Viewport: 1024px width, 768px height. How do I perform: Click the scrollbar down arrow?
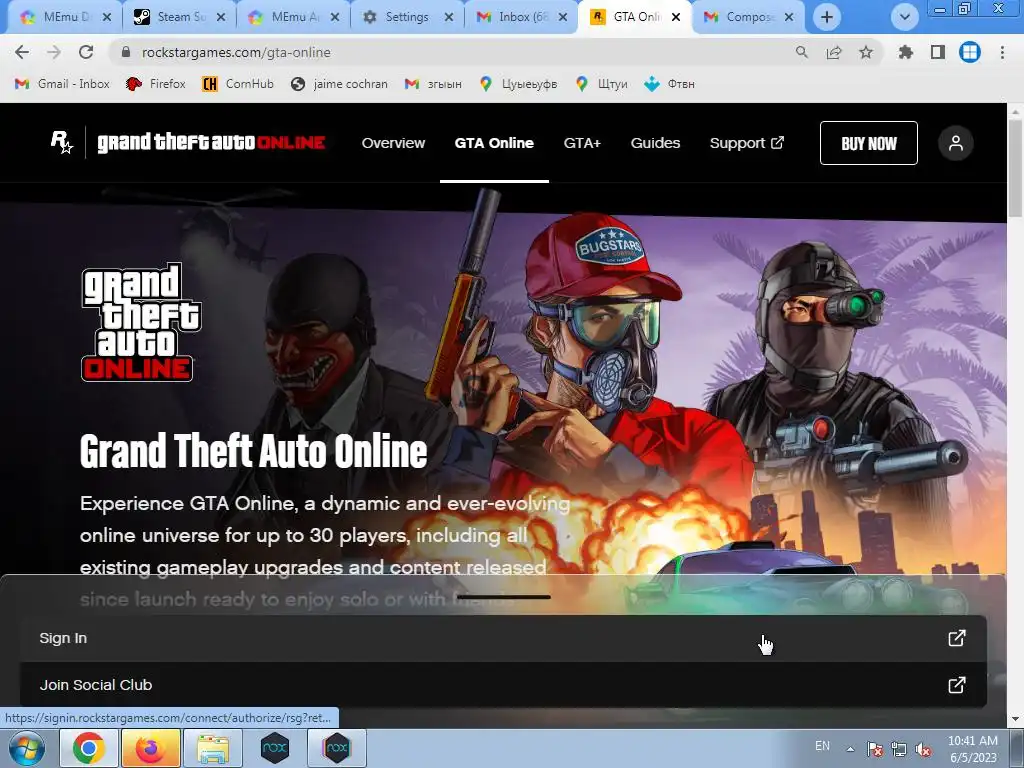(x=1016, y=720)
